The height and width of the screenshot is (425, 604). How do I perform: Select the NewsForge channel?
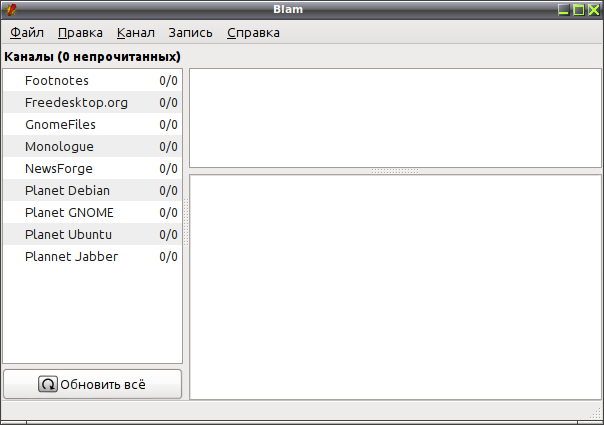[92, 168]
